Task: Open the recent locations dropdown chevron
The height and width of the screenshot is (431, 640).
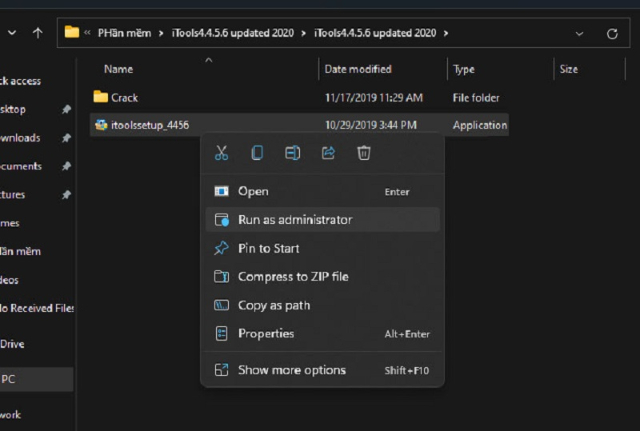Action: 12,33
